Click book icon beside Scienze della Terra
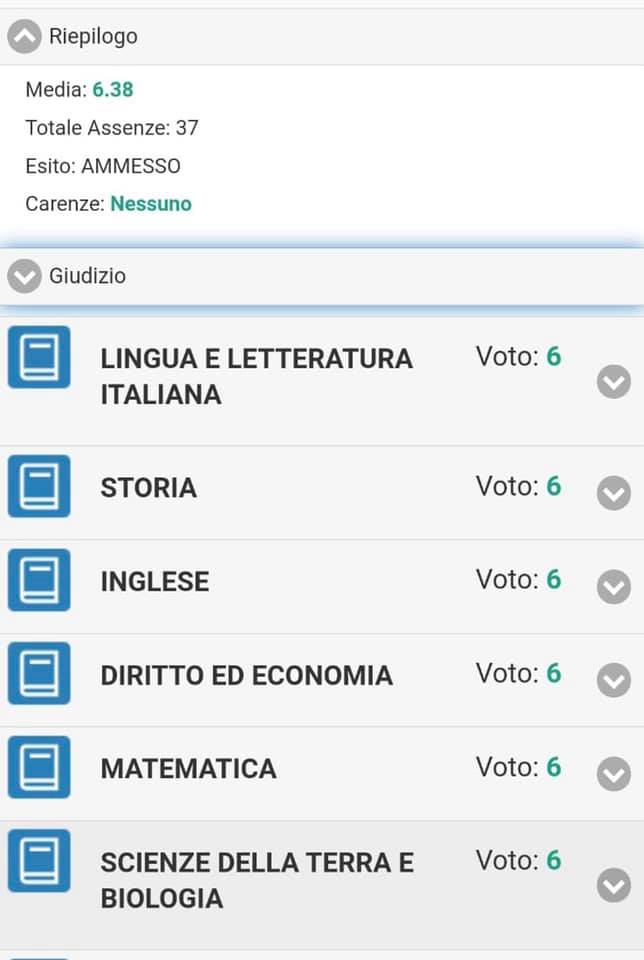644x960 pixels. 39,860
